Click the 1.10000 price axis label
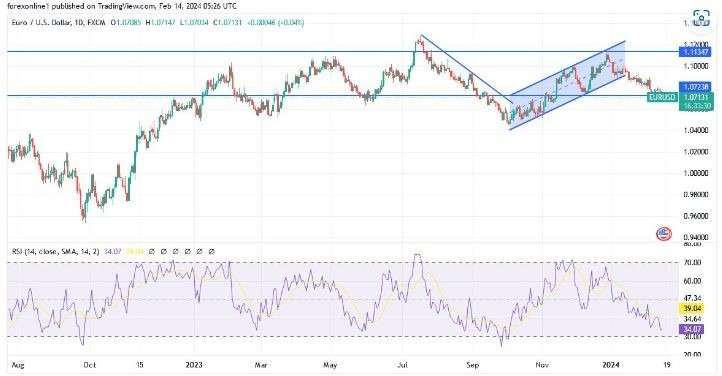Viewport: 722px width, 376px height. [695, 66]
